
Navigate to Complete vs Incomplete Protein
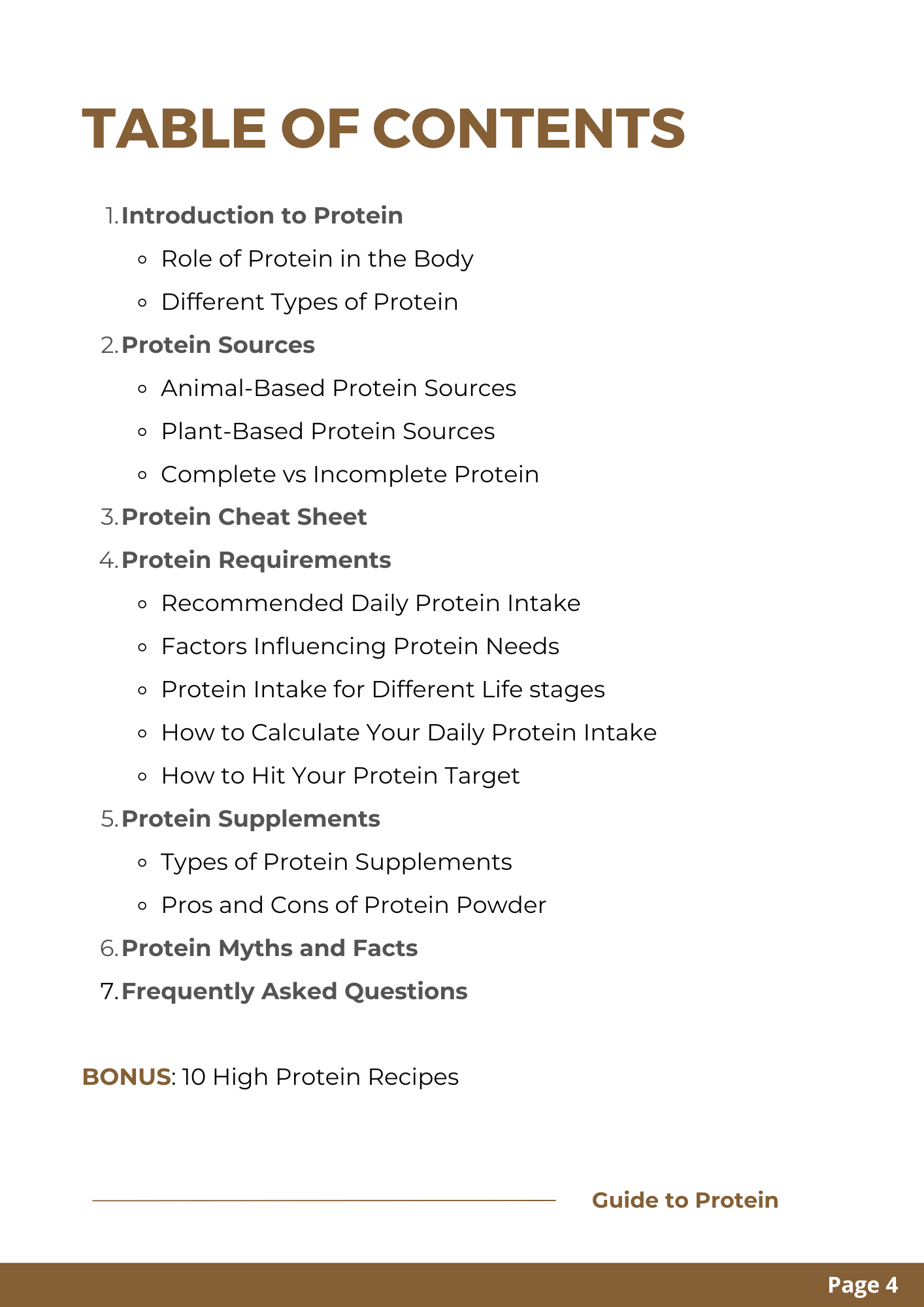(350, 474)
